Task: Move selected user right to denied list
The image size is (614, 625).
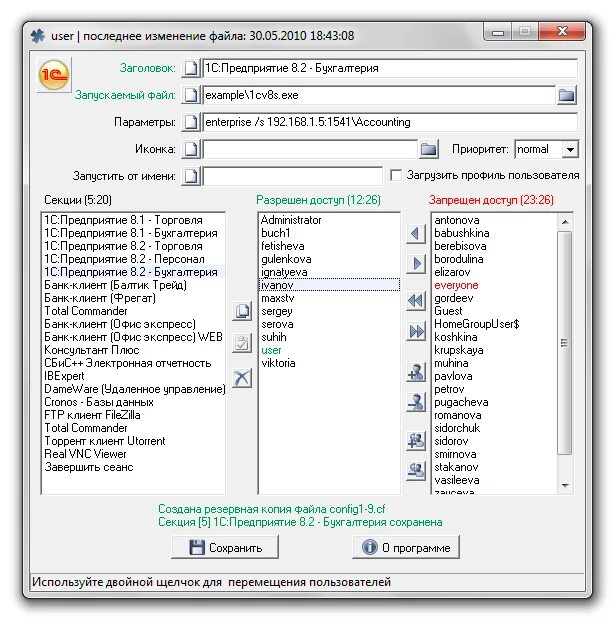Action: (x=416, y=263)
